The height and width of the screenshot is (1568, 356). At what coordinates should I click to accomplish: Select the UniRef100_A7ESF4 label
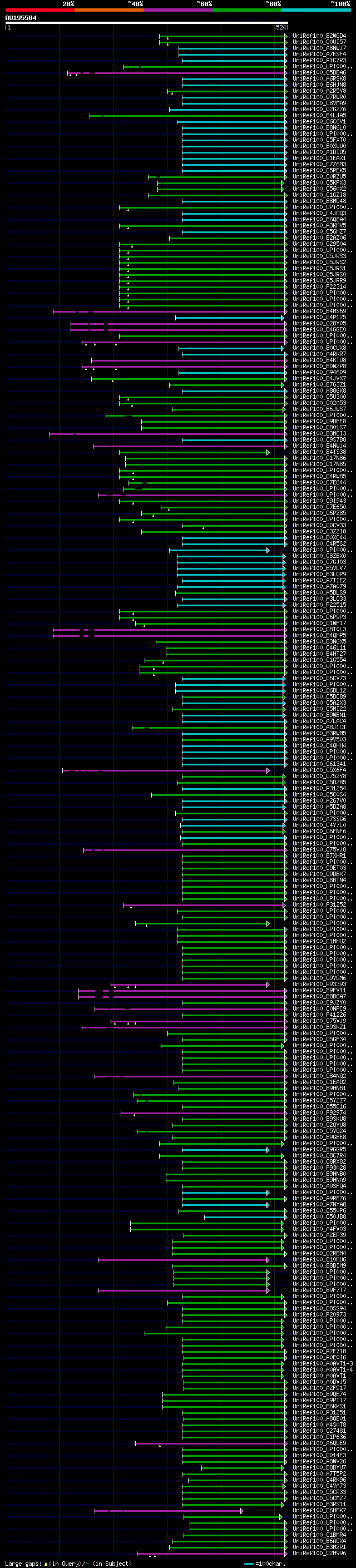click(x=319, y=54)
